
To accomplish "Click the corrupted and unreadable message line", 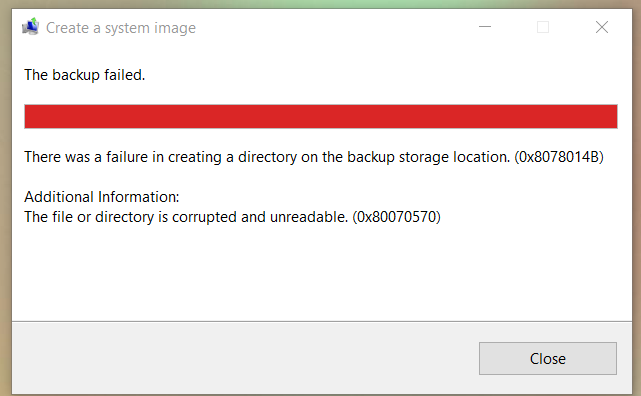I will point(233,217).
